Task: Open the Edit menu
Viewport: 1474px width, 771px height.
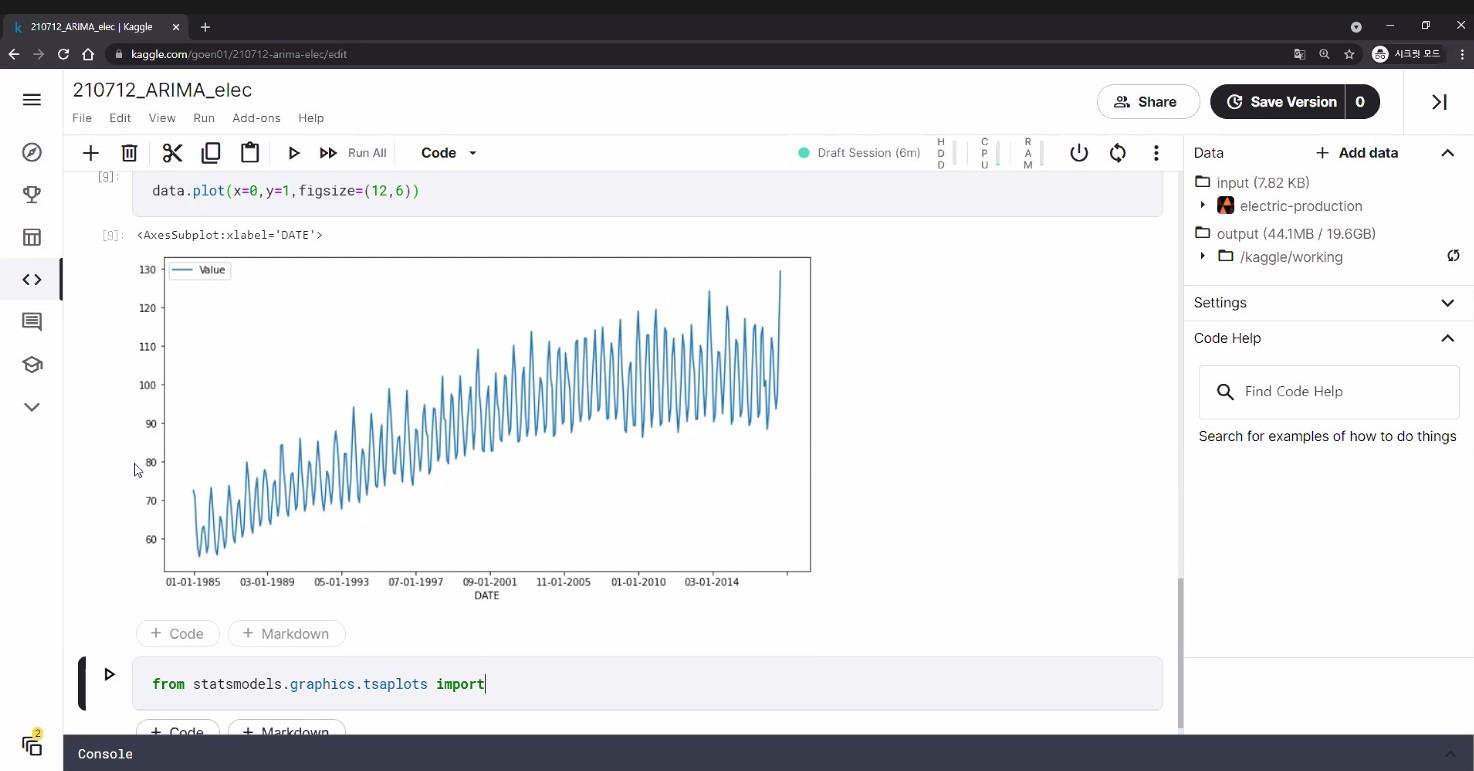Action: point(120,118)
